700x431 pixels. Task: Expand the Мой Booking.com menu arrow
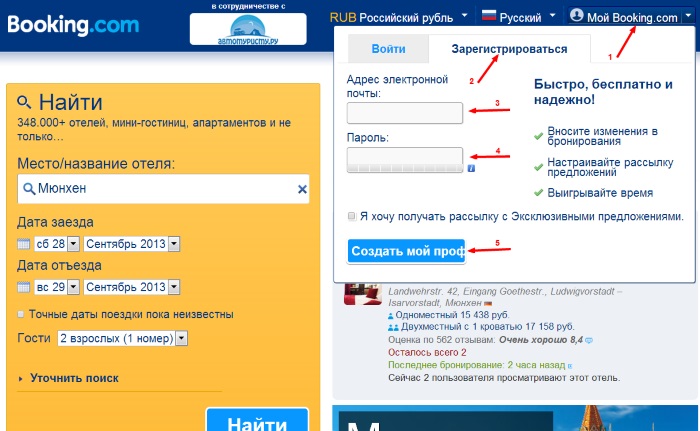pyautogui.click(x=688, y=16)
